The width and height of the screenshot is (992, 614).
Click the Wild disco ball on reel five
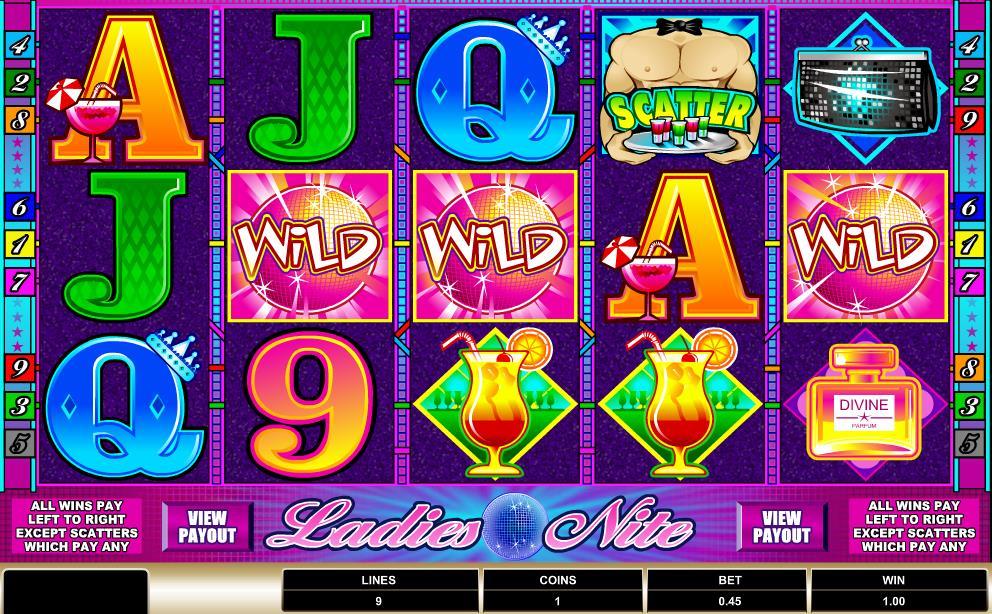[865, 245]
